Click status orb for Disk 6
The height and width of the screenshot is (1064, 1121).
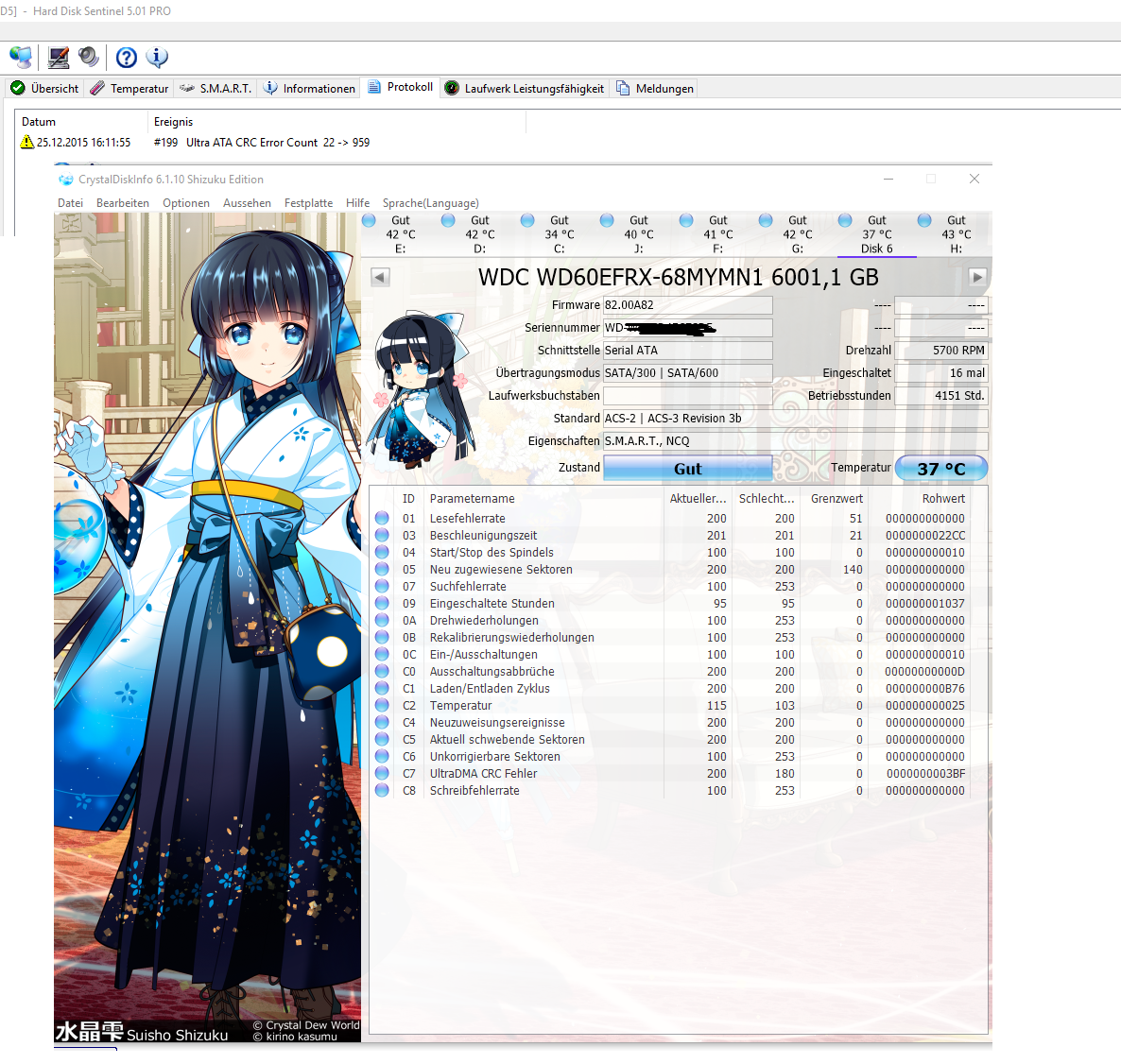coord(845,220)
